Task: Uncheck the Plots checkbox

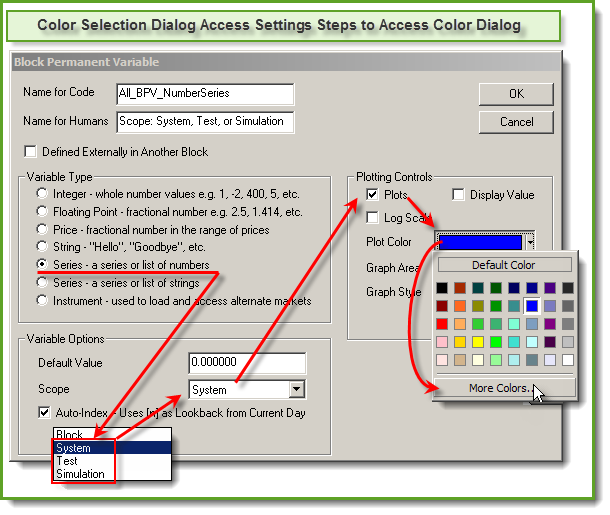Action: 373,195
